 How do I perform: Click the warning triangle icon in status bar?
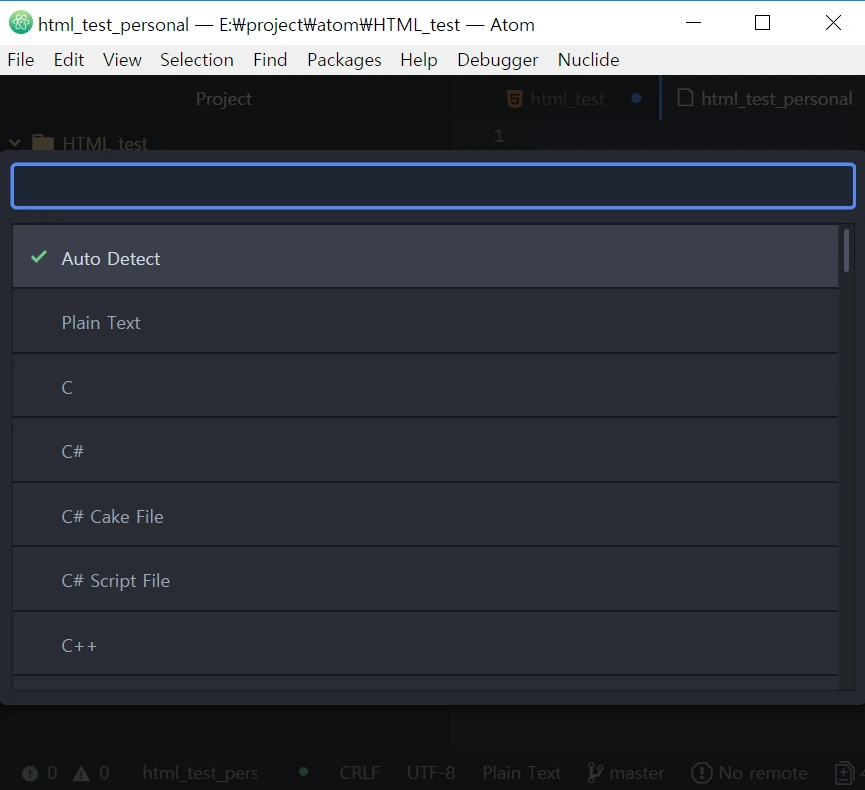click(81, 773)
